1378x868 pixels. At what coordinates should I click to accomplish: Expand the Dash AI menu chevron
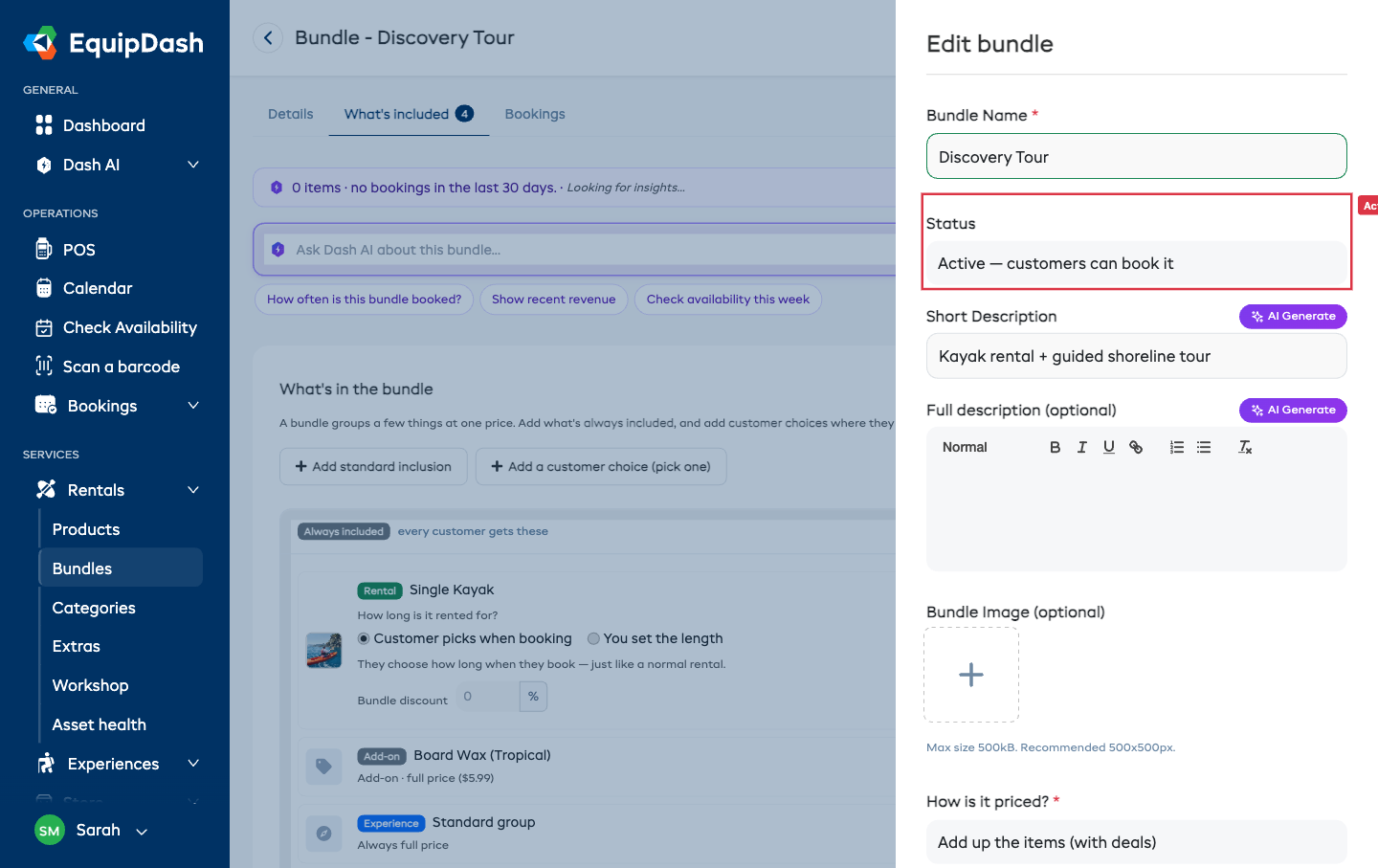coord(193,165)
